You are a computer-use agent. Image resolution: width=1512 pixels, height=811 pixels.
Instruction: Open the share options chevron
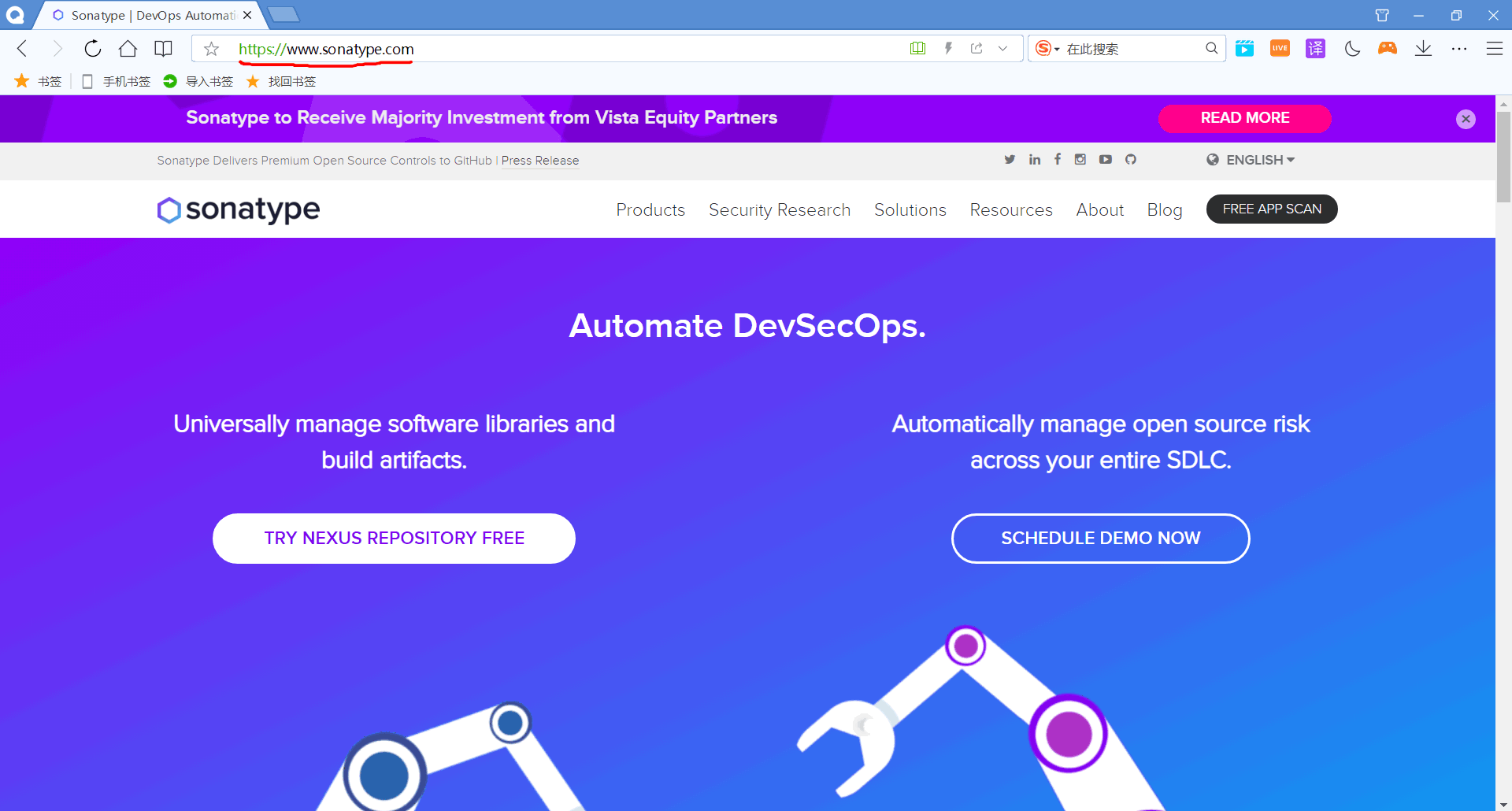click(x=1003, y=48)
